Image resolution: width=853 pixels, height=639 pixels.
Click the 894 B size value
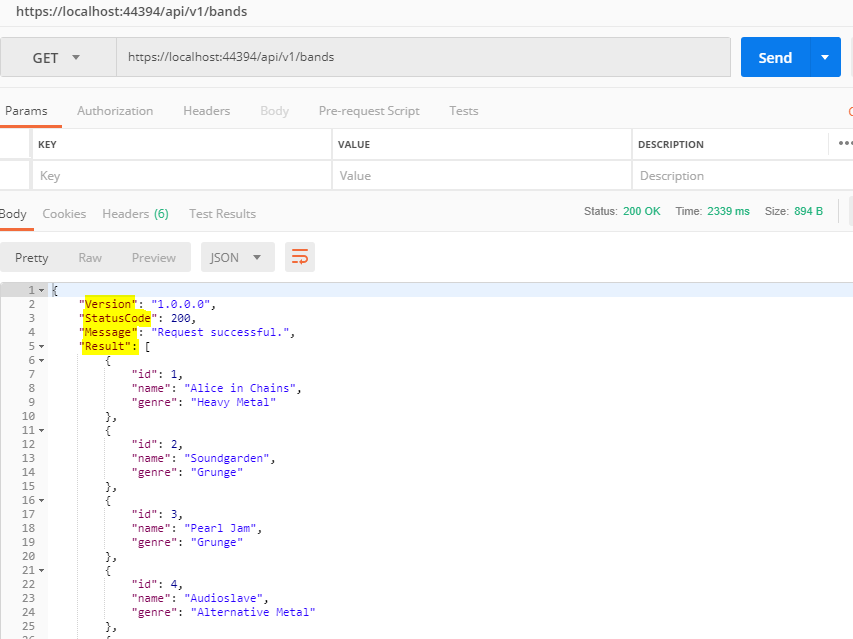pos(808,211)
